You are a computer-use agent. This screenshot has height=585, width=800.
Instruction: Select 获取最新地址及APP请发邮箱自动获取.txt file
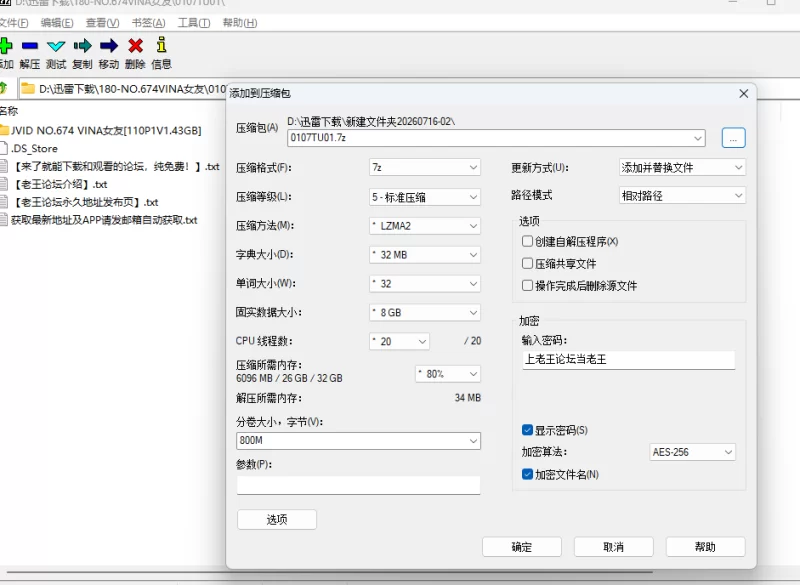point(104,220)
